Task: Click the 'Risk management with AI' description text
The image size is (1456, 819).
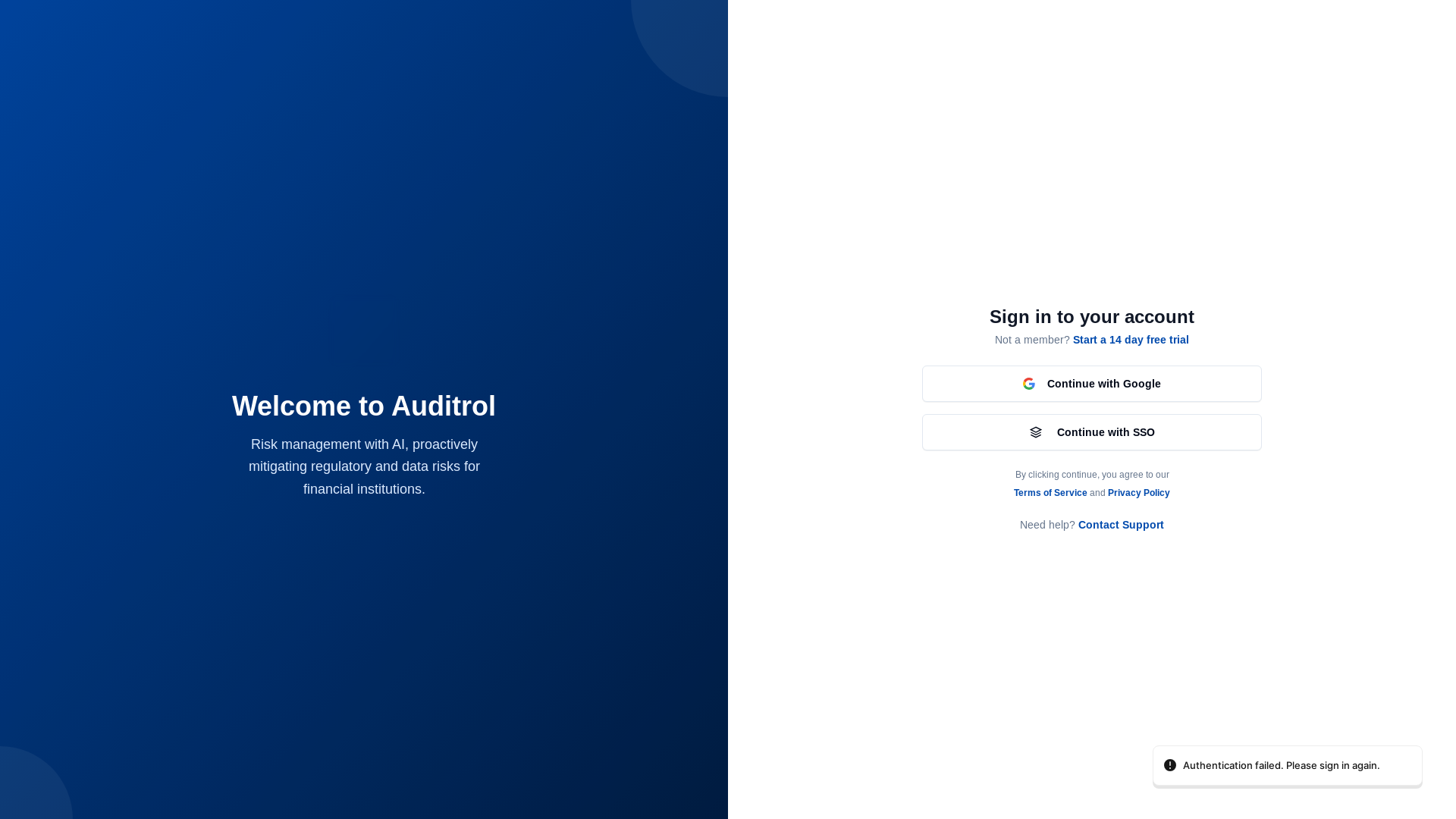Action: pos(364,467)
